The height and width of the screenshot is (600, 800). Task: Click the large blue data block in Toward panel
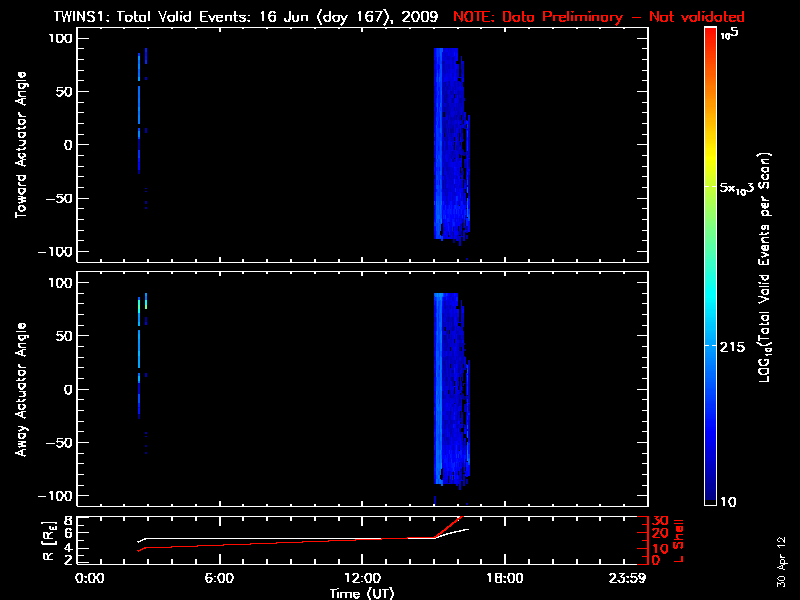[446, 145]
